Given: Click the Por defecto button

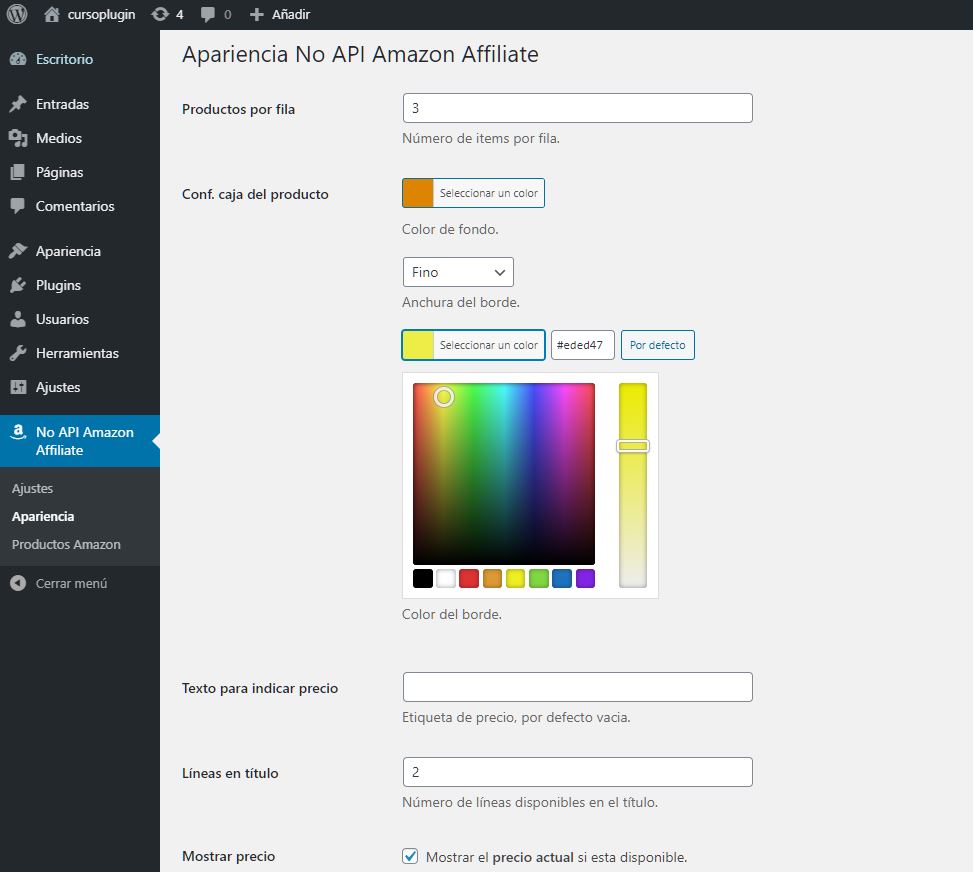Looking at the screenshot, I should click(x=658, y=345).
